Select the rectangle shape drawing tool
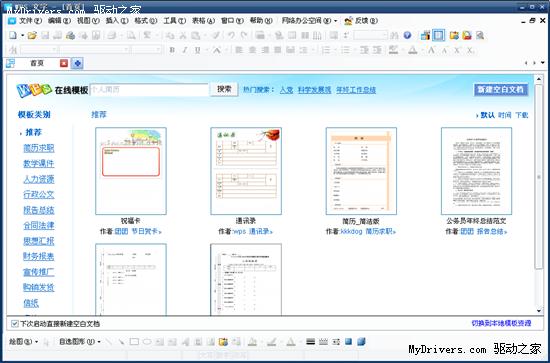 [x=134, y=342]
